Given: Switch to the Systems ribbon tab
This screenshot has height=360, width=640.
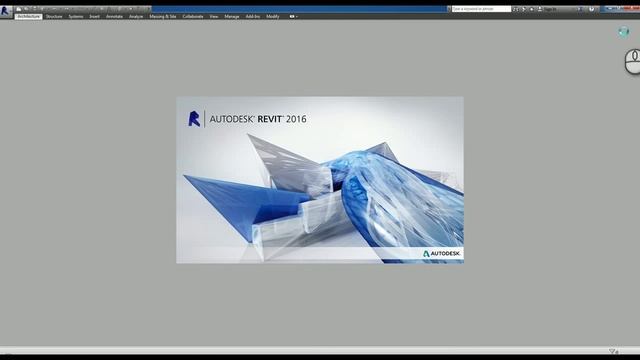Looking at the screenshot, I should [x=76, y=17].
